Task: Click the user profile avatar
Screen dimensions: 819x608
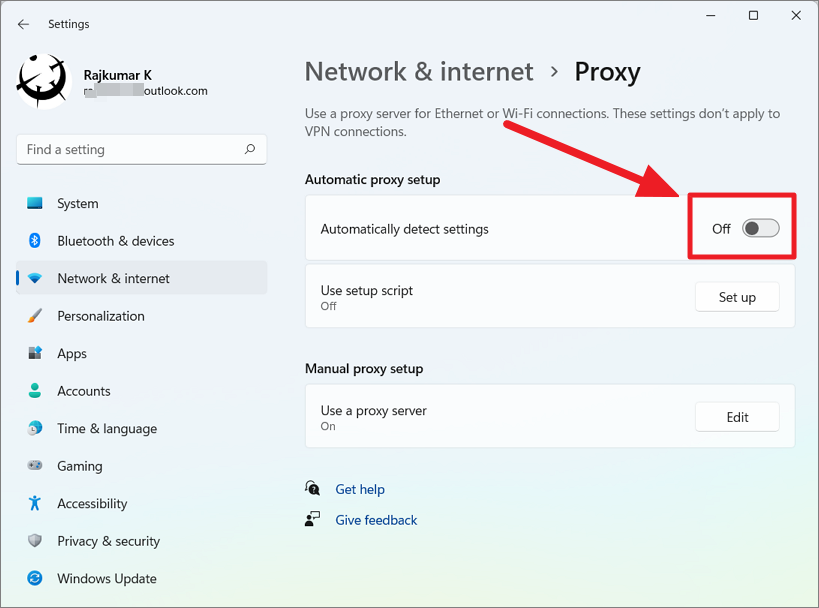Action: point(44,81)
